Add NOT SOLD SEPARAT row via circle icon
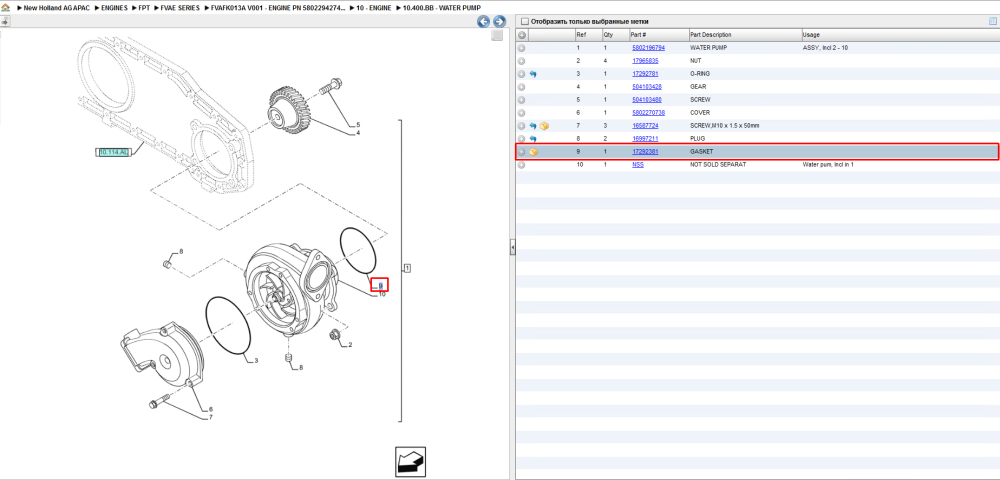1000x480 pixels. (521, 165)
